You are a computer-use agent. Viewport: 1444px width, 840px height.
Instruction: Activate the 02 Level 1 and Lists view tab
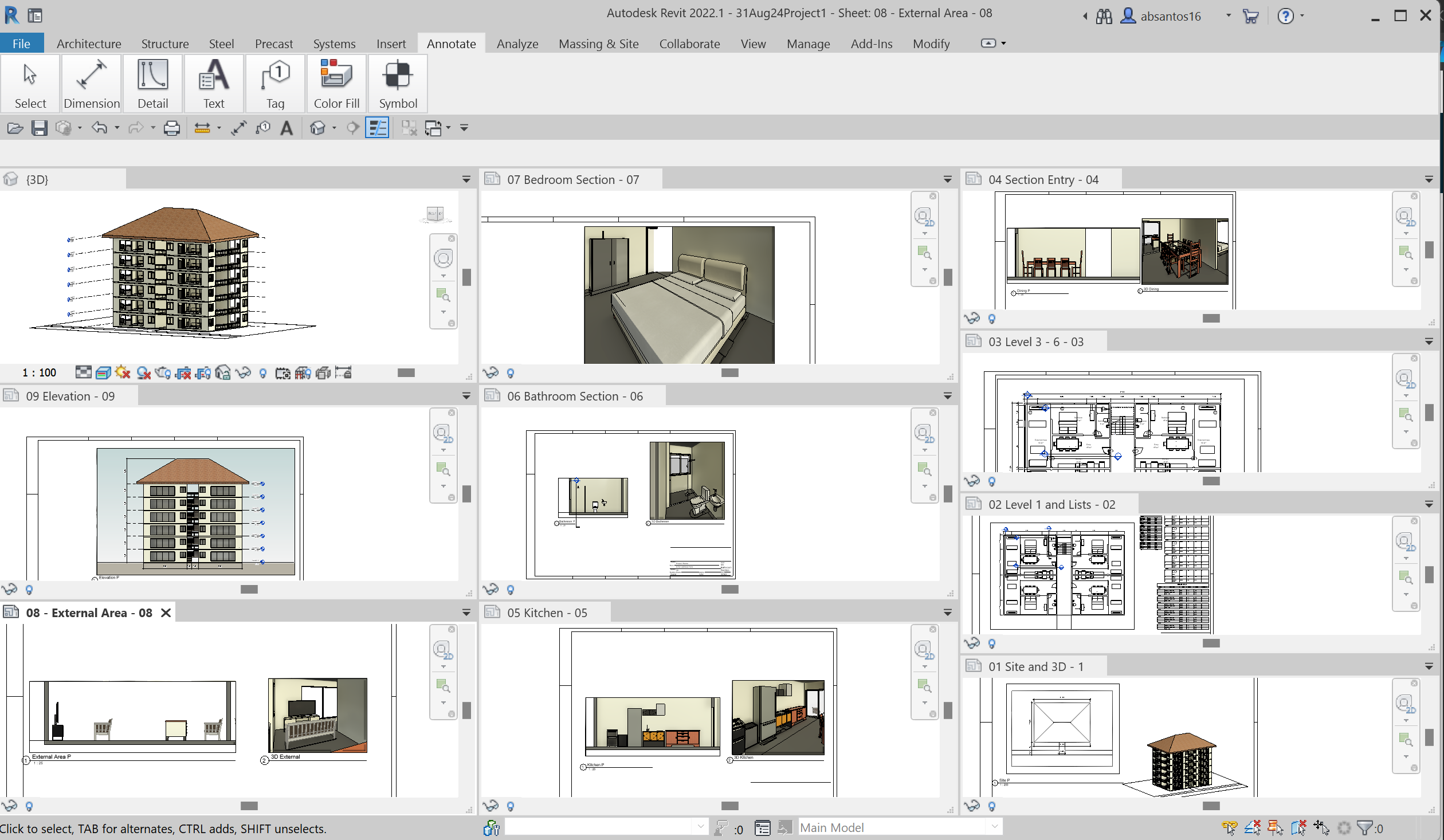click(x=1050, y=504)
